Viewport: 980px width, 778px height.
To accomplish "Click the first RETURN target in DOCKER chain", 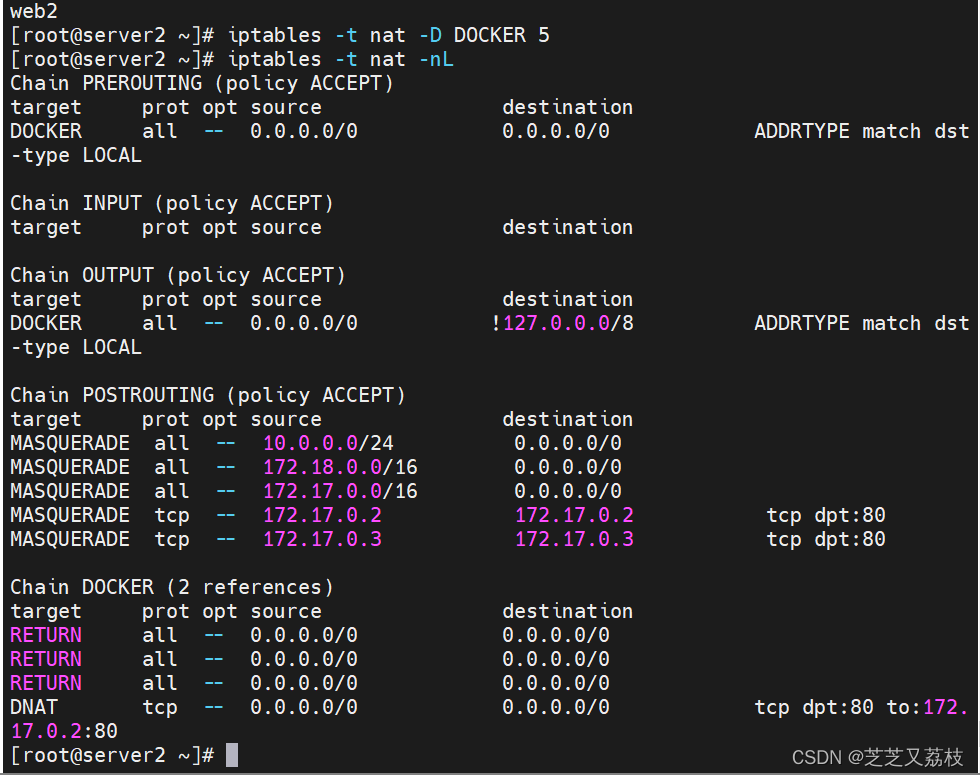I will [46, 635].
